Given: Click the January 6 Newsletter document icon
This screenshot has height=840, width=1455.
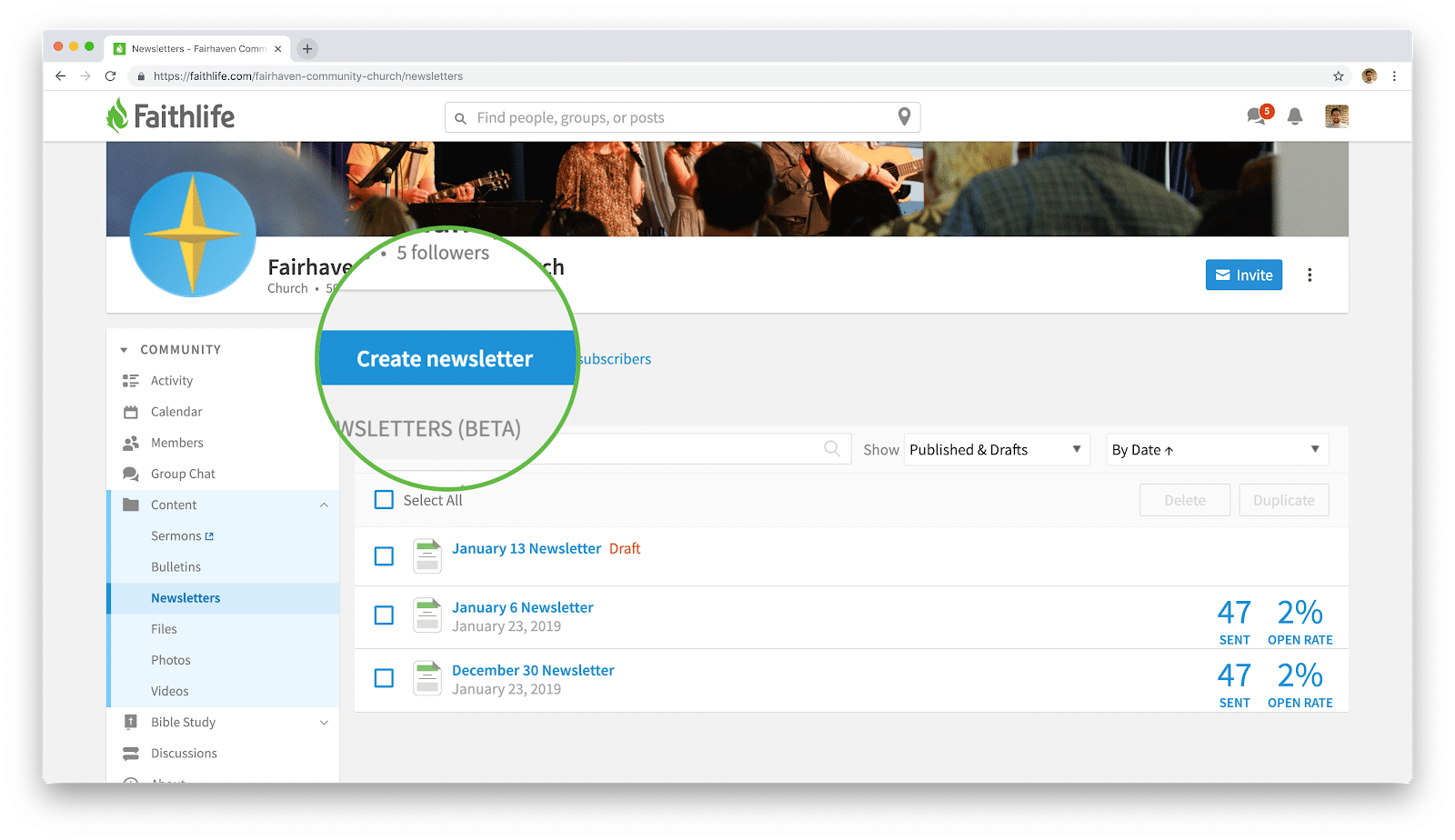Looking at the screenshot, I should [427, 615].
